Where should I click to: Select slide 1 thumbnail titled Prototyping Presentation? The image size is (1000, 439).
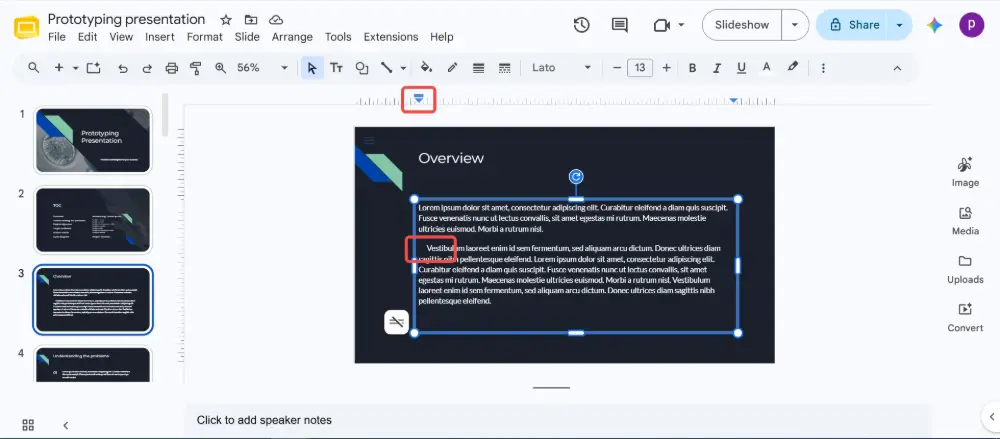coord(93,140)
